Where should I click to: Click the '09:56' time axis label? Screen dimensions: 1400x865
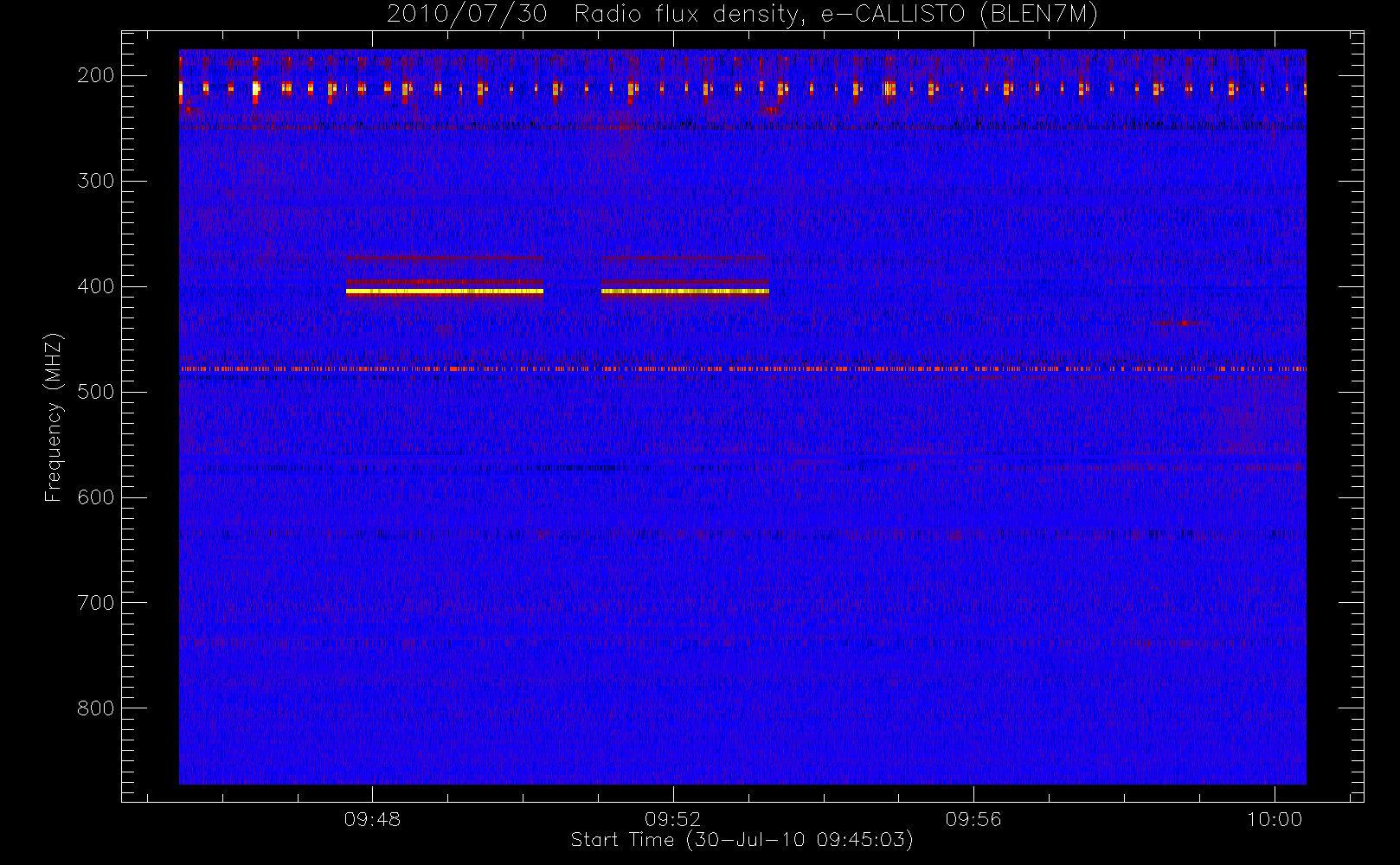point(973,819)
